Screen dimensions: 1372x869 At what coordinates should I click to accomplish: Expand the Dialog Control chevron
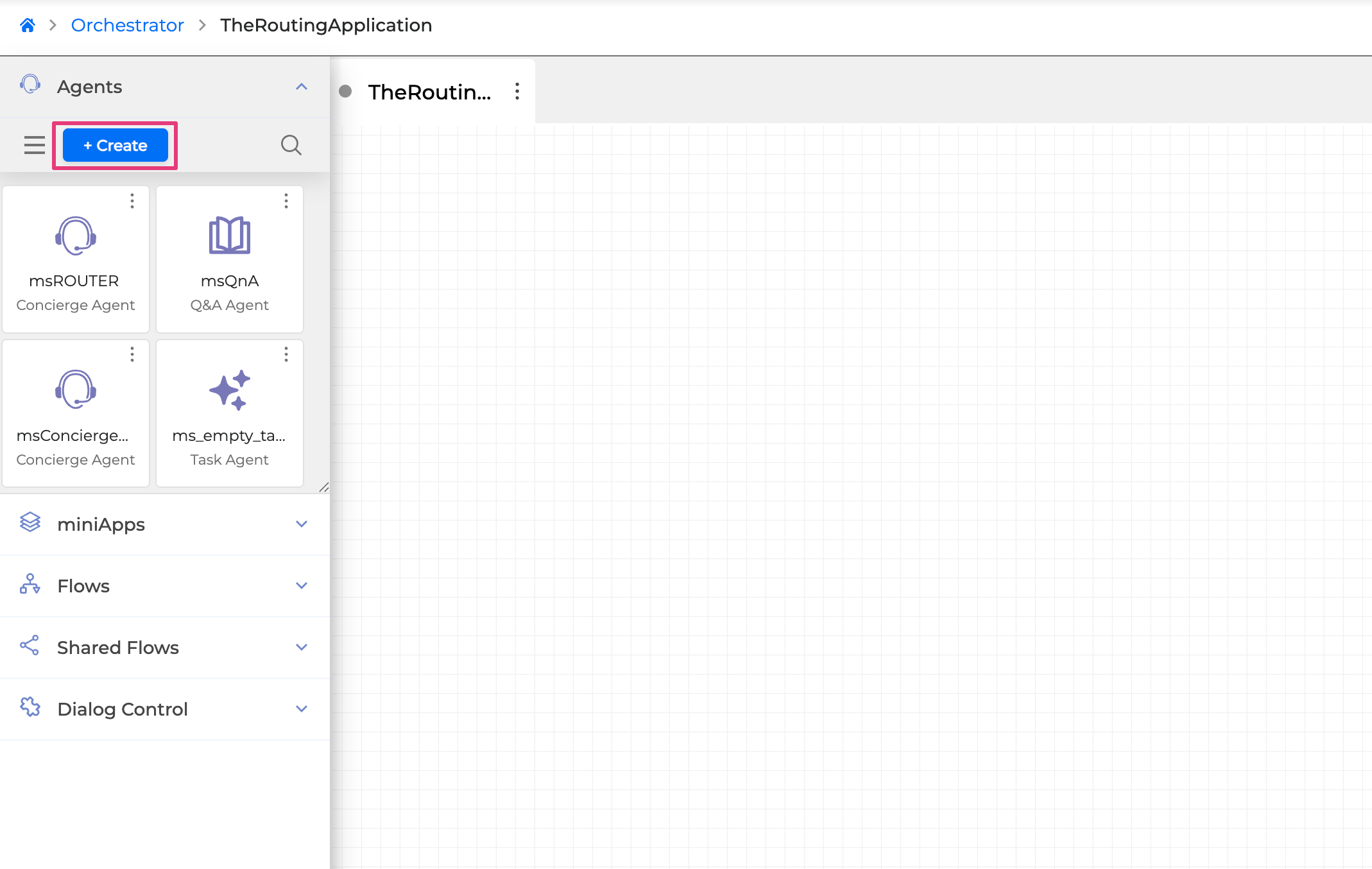(302, 709)
